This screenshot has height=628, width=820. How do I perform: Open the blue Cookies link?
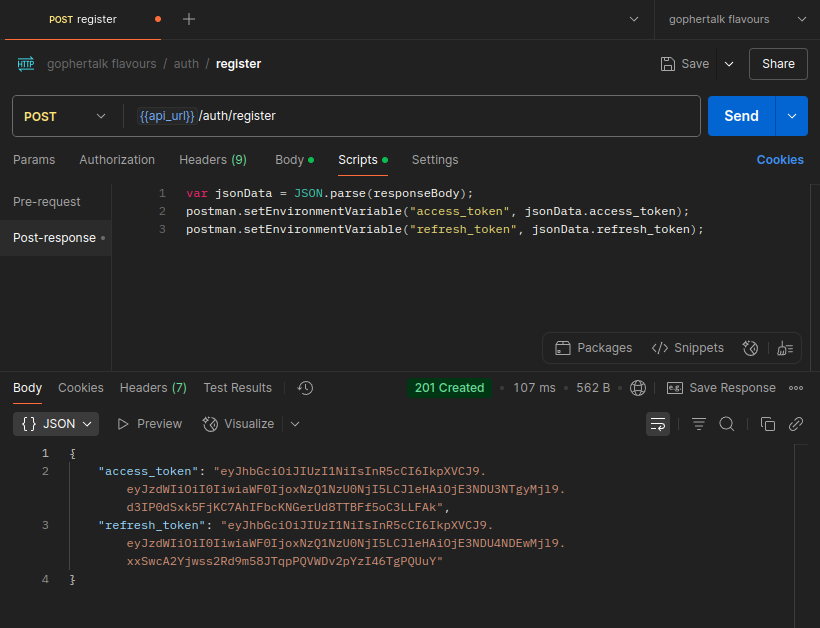[780, 160]
